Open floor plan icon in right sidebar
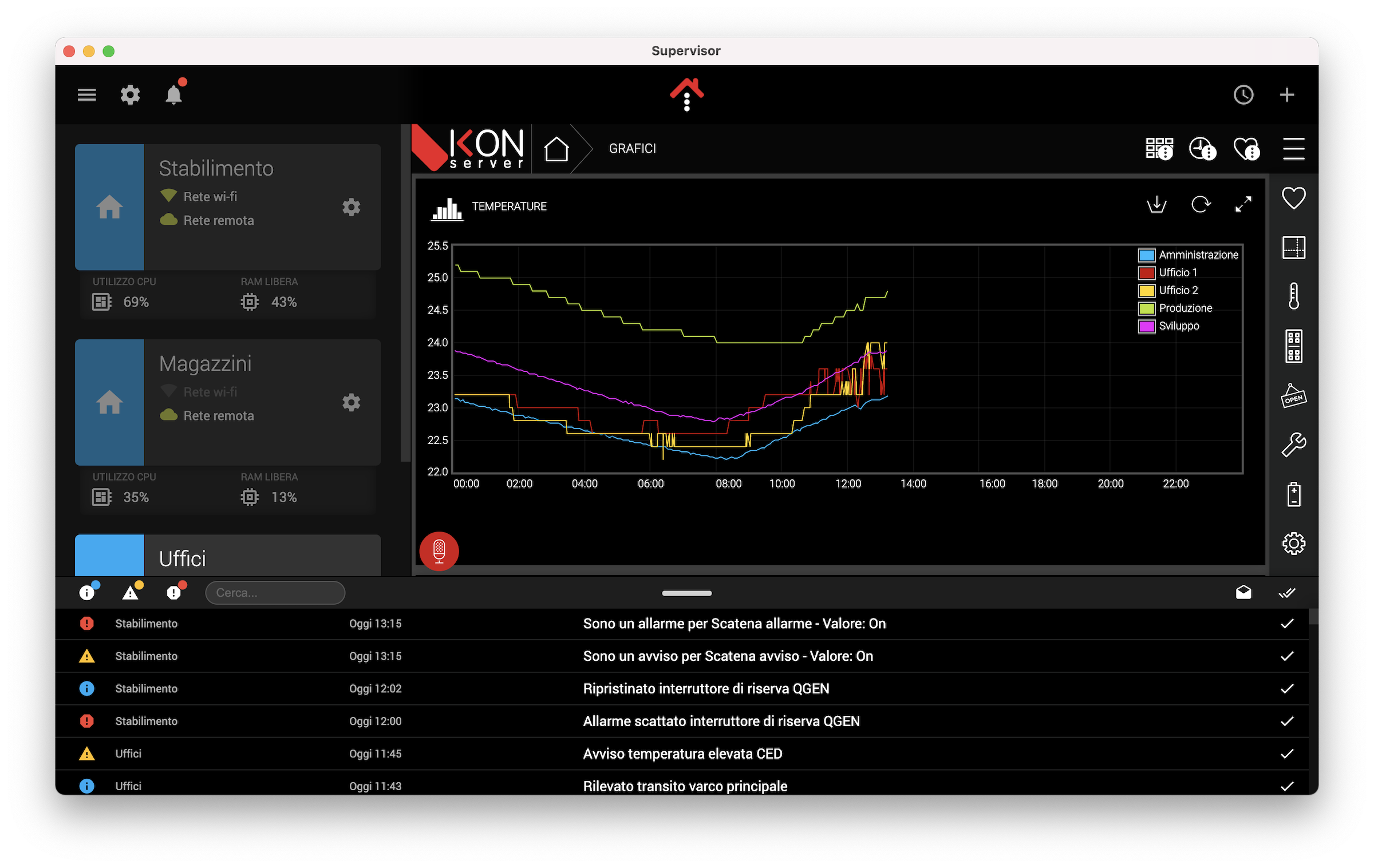 [x=1293, y=248]
